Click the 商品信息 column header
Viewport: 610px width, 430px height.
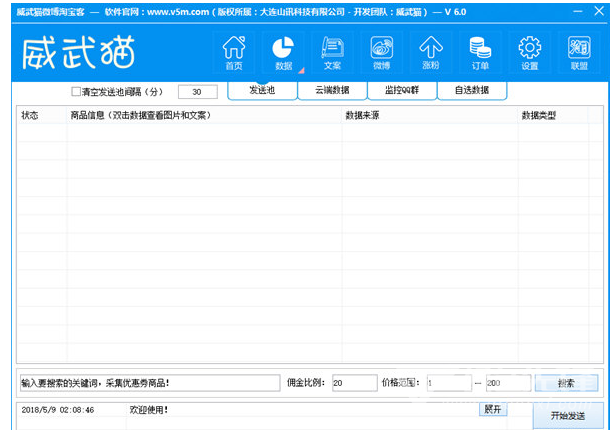tap(204, 115)
